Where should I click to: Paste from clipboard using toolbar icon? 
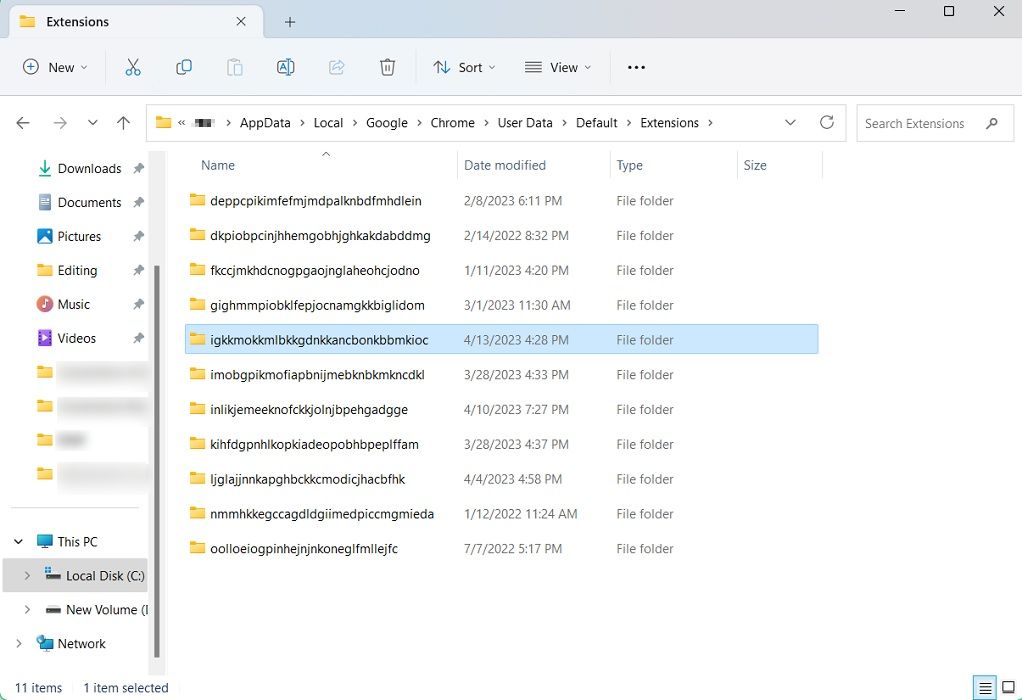pos(235,67)
